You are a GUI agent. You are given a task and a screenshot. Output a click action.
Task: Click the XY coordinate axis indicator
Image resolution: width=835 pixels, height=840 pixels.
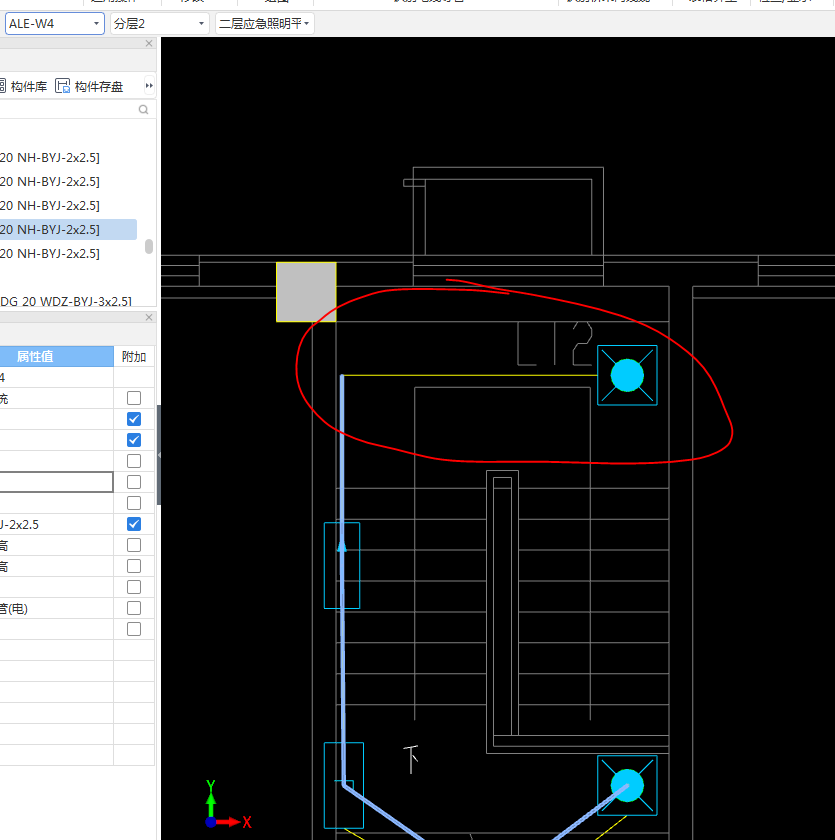[x=228, y=805]
